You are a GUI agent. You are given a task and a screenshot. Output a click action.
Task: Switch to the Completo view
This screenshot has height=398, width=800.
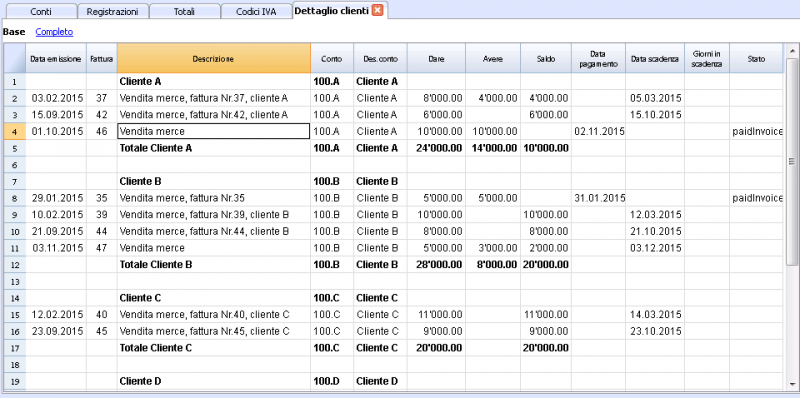54,32
